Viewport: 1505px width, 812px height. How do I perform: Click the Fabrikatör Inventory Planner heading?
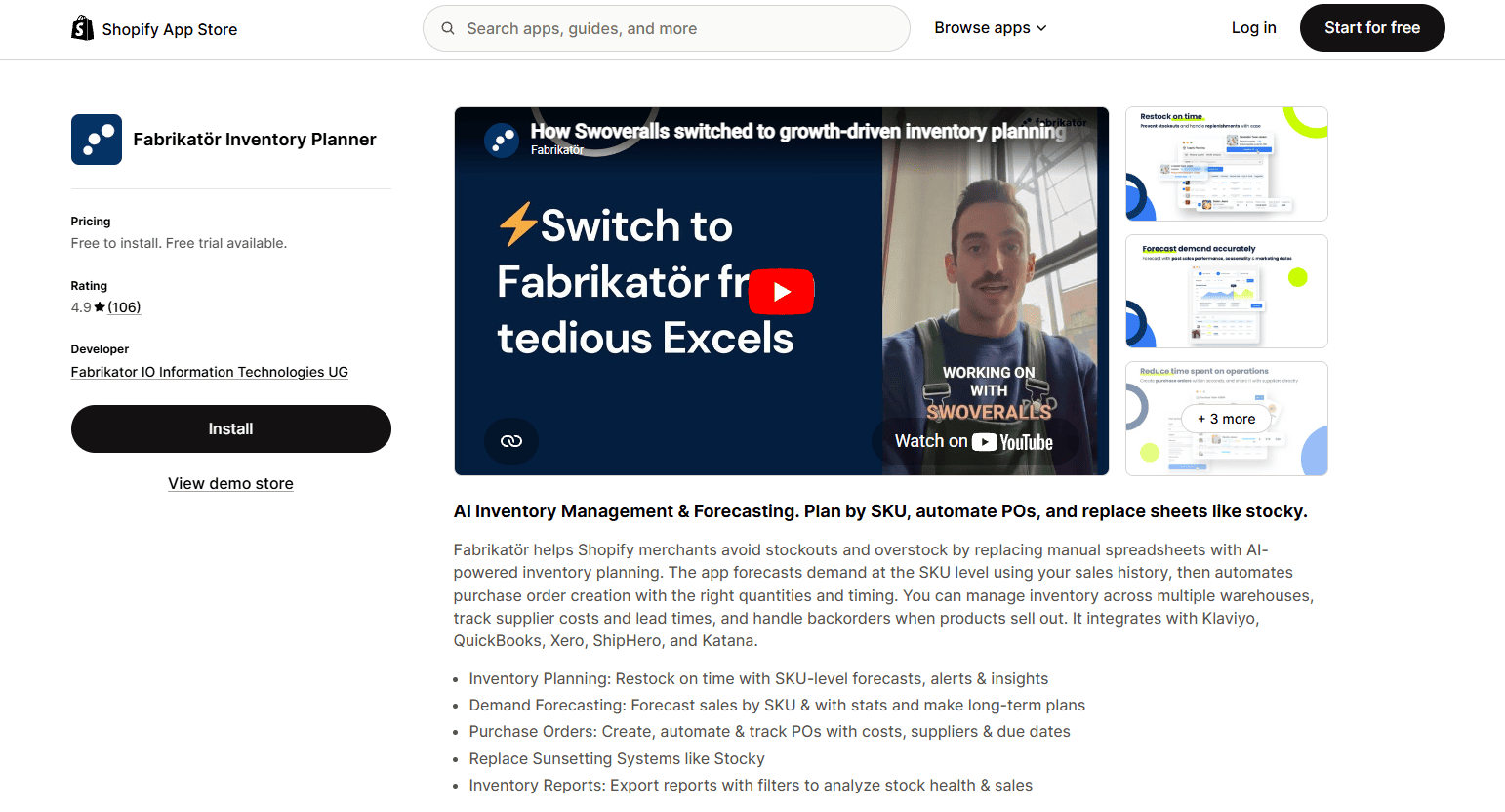(x=255, y=140)
